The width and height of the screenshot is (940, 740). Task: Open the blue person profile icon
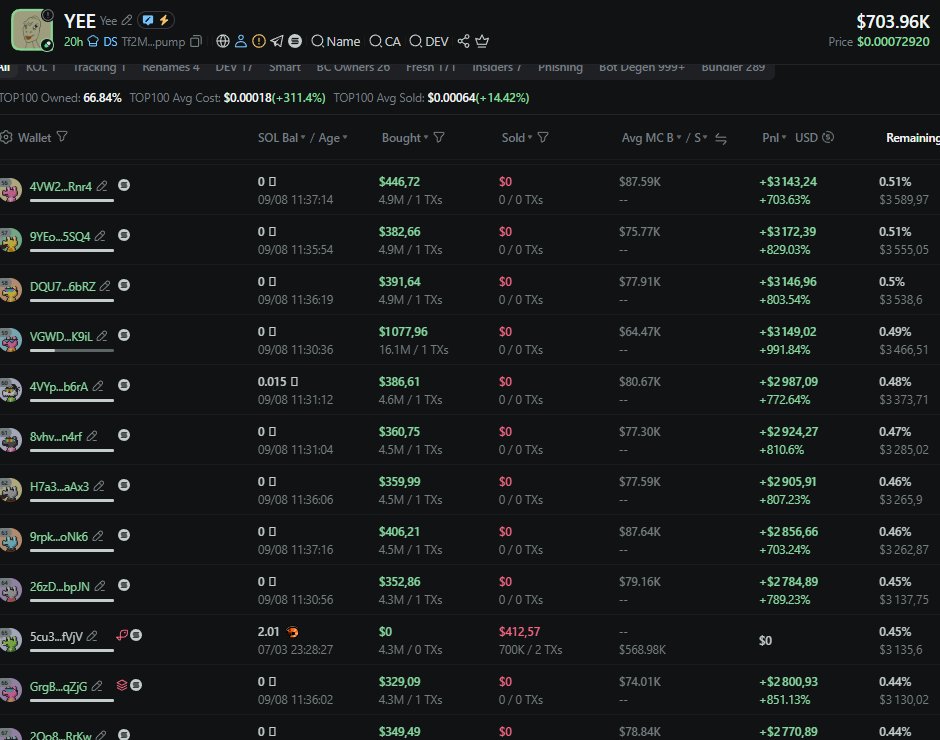(241, 41)
